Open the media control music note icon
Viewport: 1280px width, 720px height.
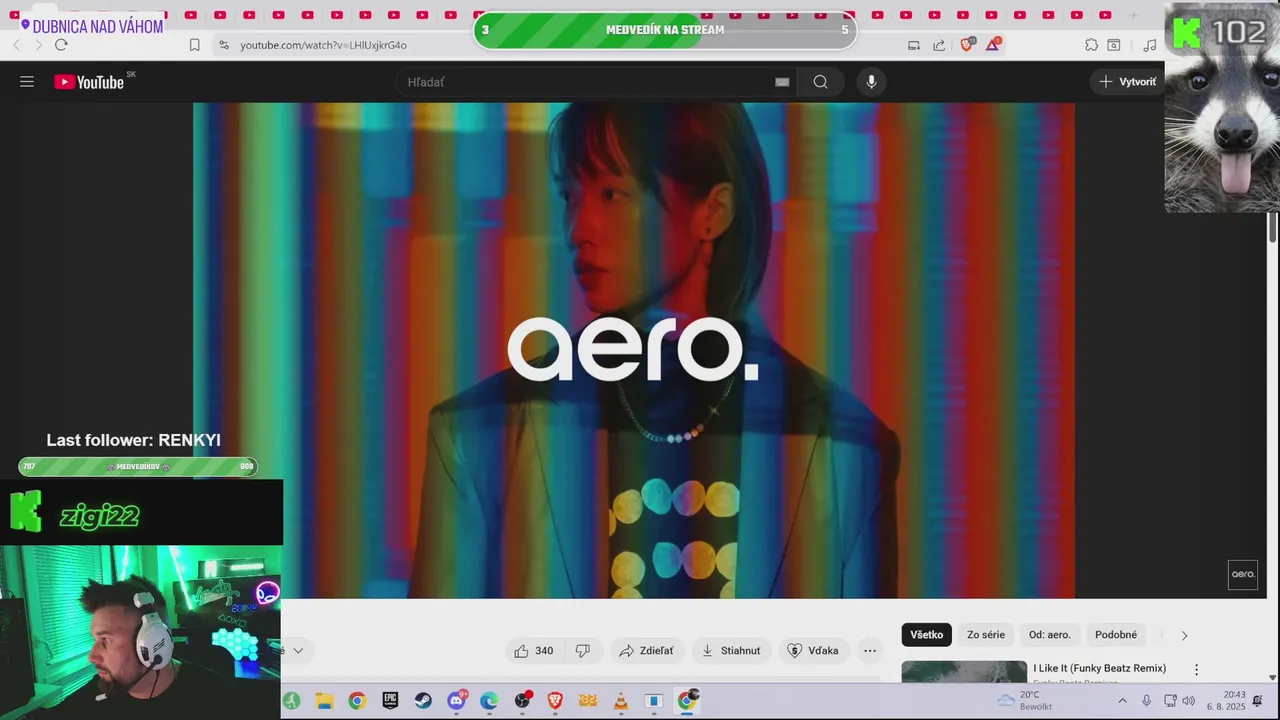click(x=1150, y=45)
